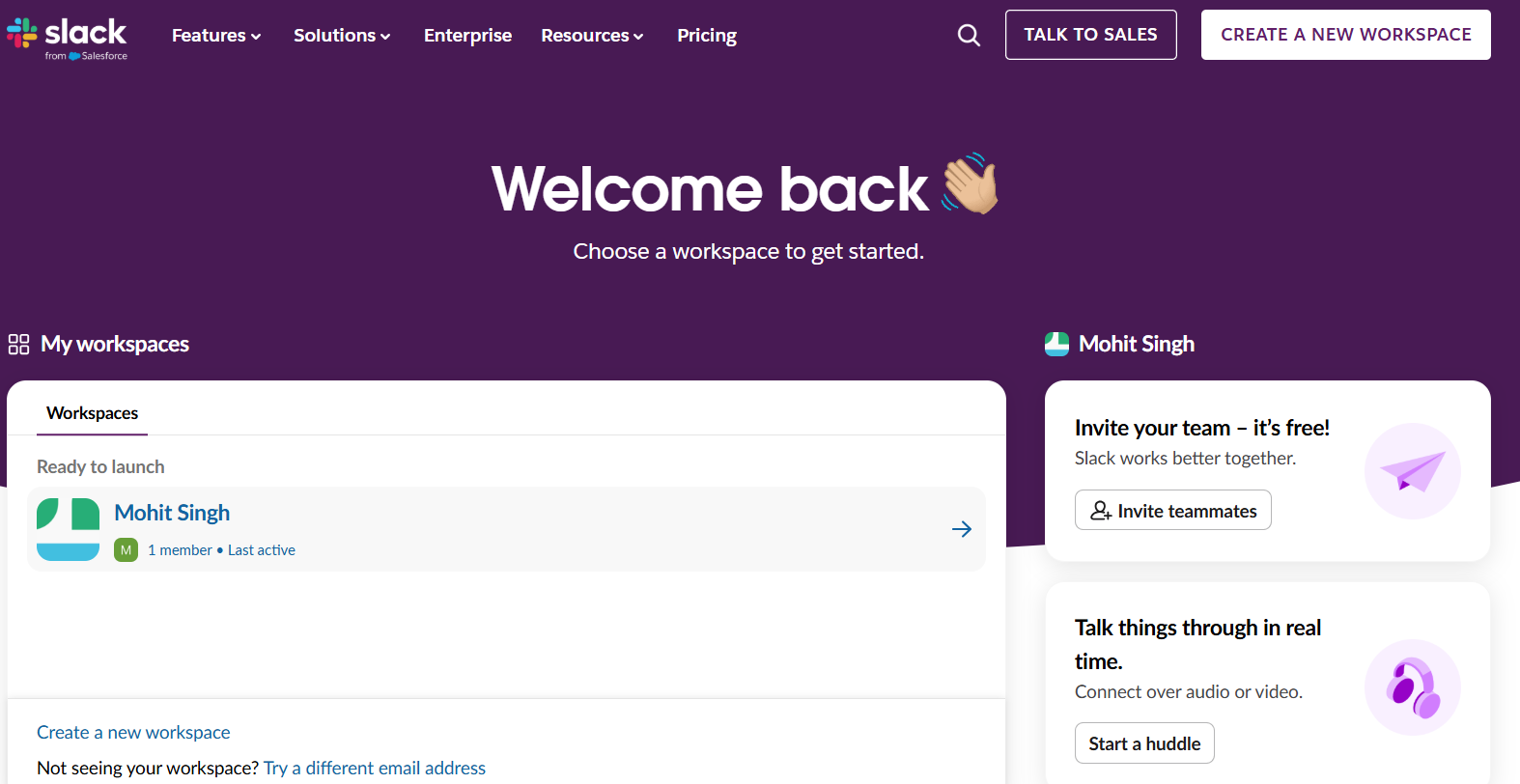Click the Mohit Singh workspace logo icon
1520x784 pixels.
[x=68, y=529]
